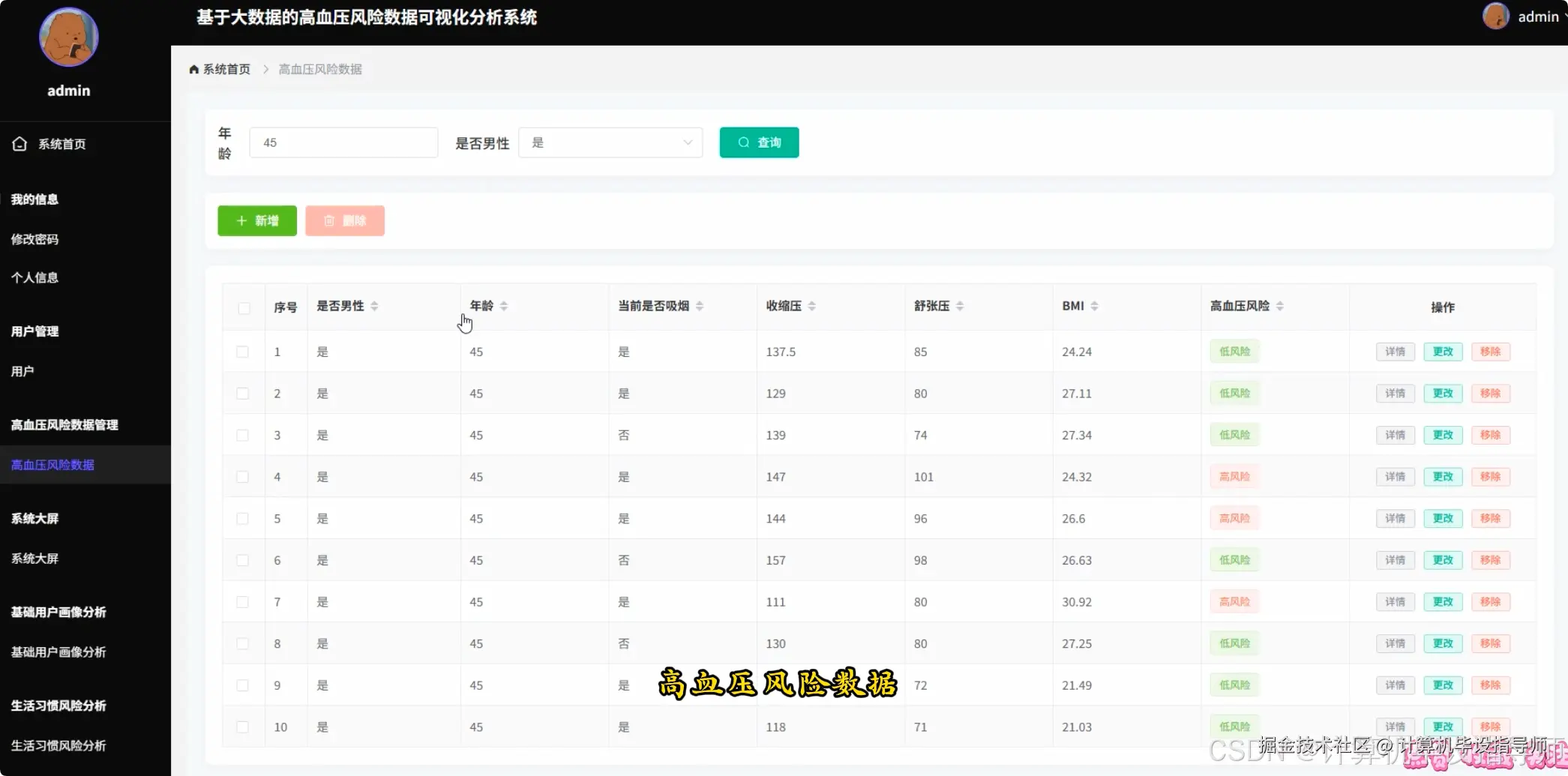Click inside the 年龄 input field
Image resolution: width=1568 pixels, height=776 pixels.
pyautogui.click(x=343, y=142)
